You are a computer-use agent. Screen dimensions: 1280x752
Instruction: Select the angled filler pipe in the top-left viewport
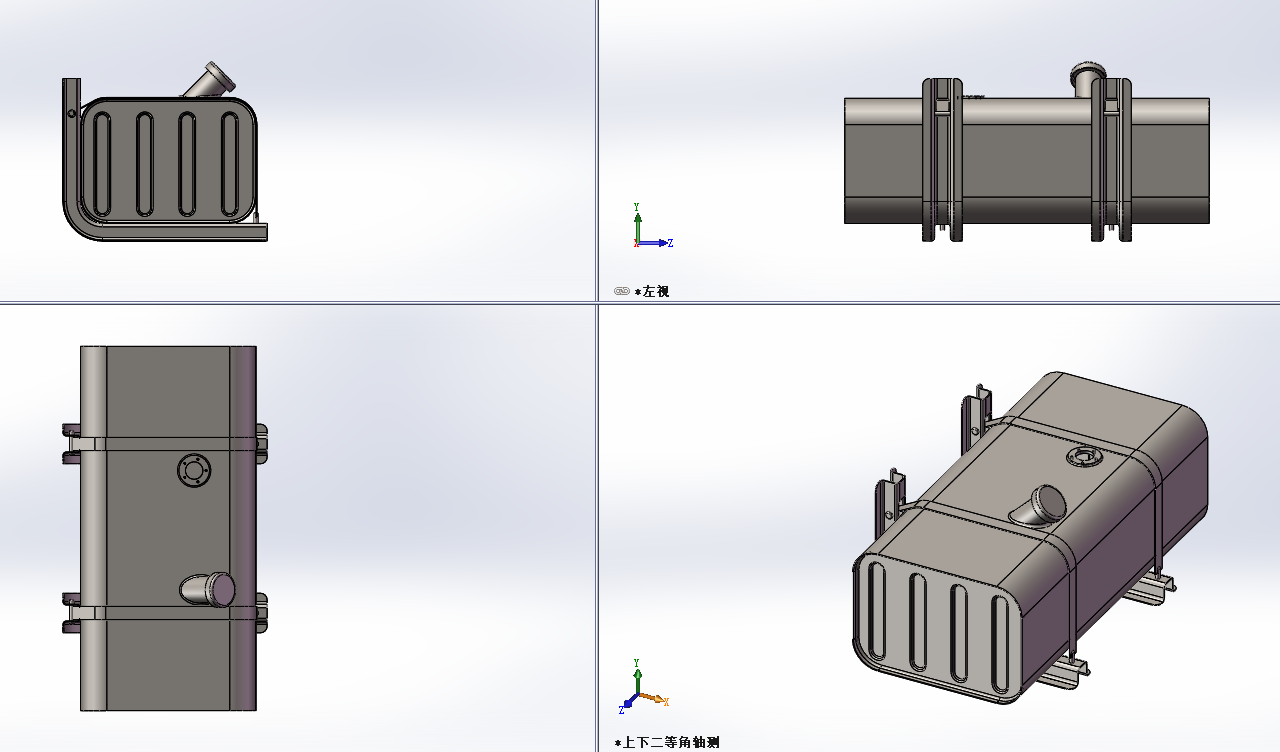click(x=210, y=82)
